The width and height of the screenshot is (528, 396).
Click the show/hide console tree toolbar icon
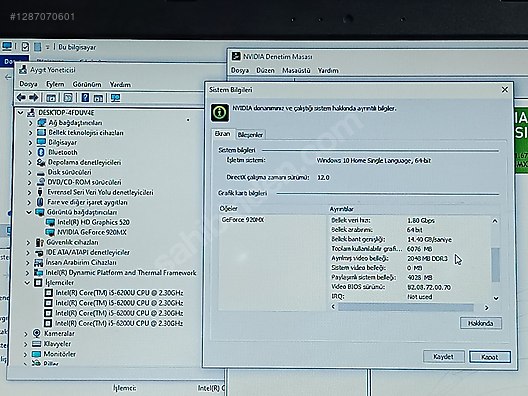[51, 98]
